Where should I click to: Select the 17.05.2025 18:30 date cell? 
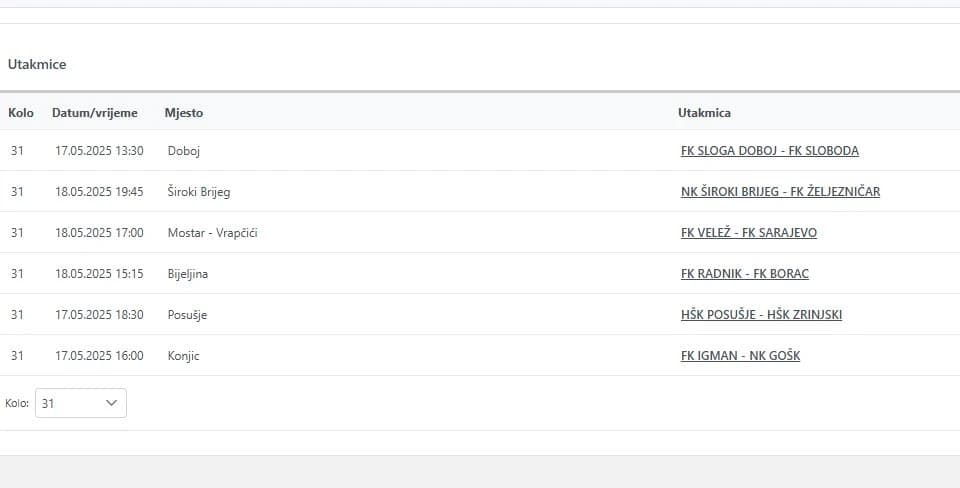point(99,315)
